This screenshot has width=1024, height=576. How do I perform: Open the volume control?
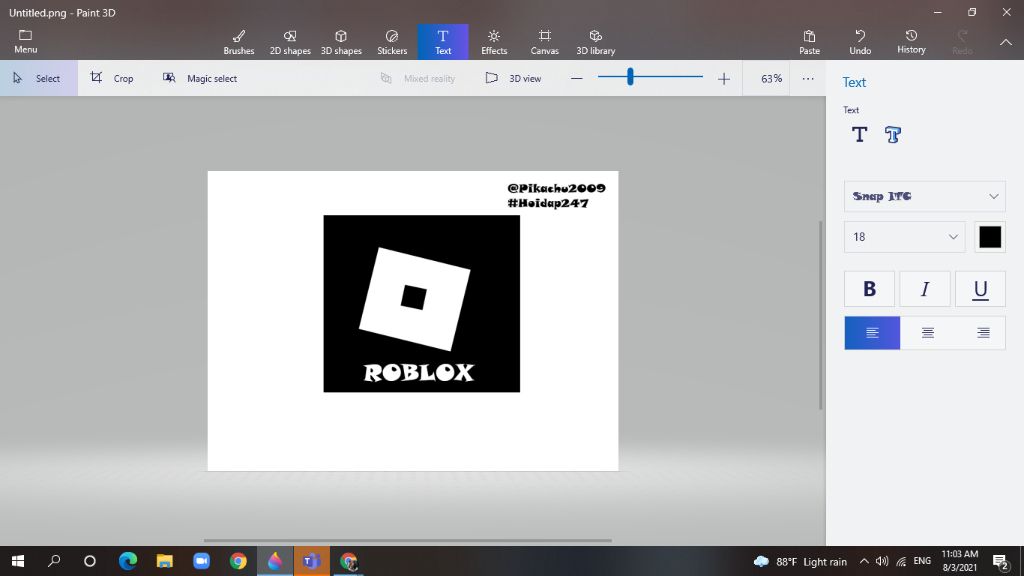coord(882,562)
